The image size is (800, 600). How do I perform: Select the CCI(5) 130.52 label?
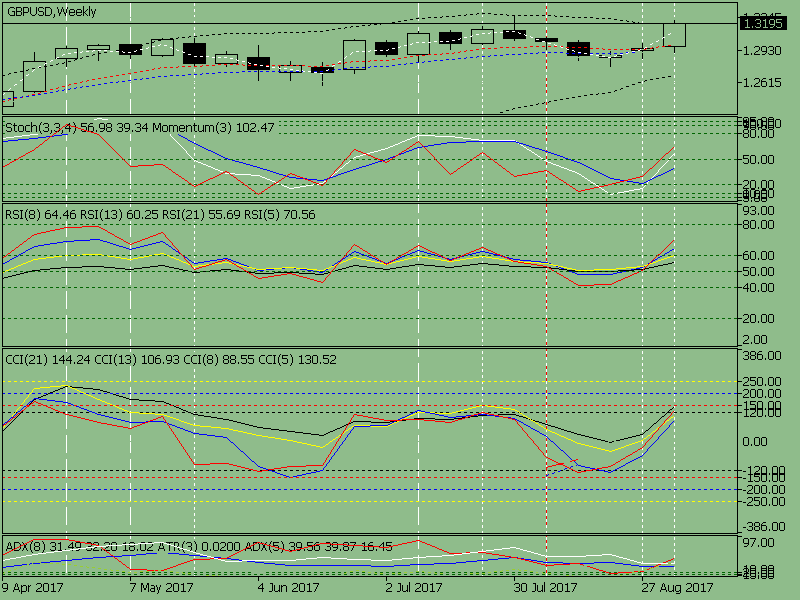pos(297,360)
